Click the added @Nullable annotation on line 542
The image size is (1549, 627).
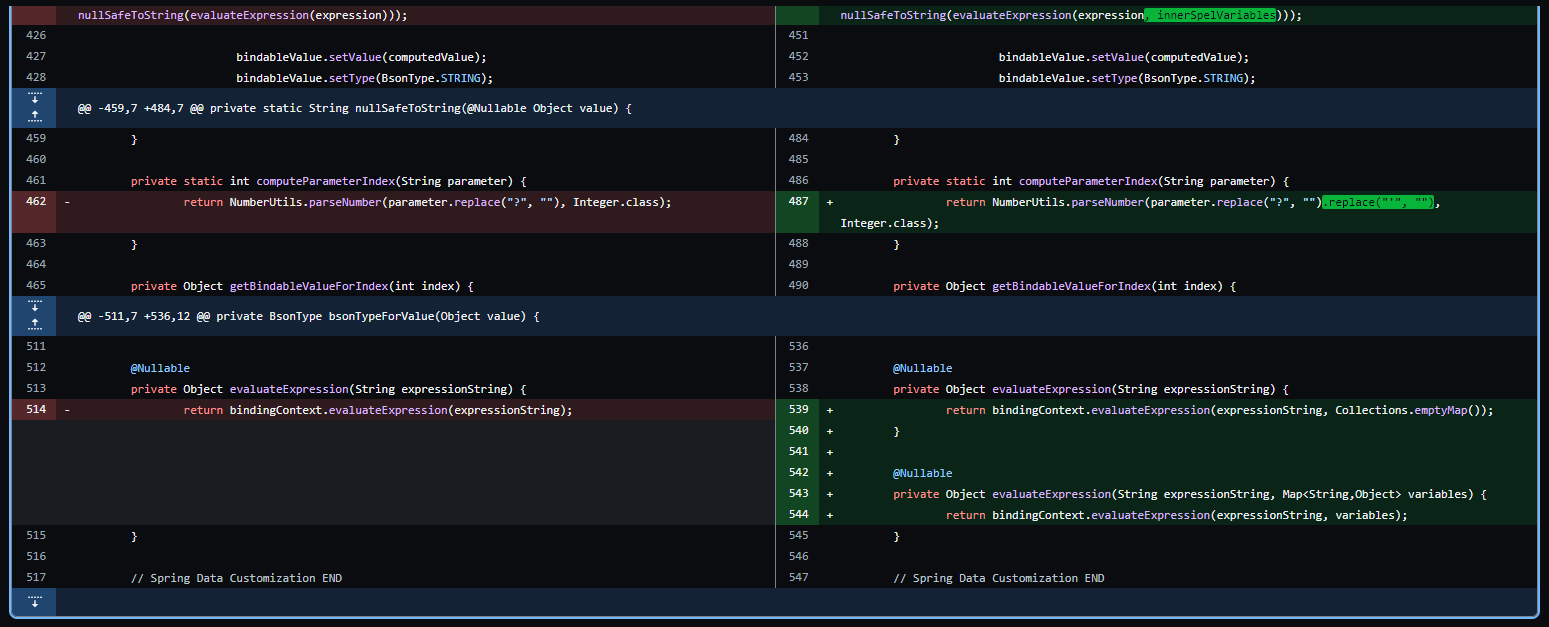click(923, 472)
